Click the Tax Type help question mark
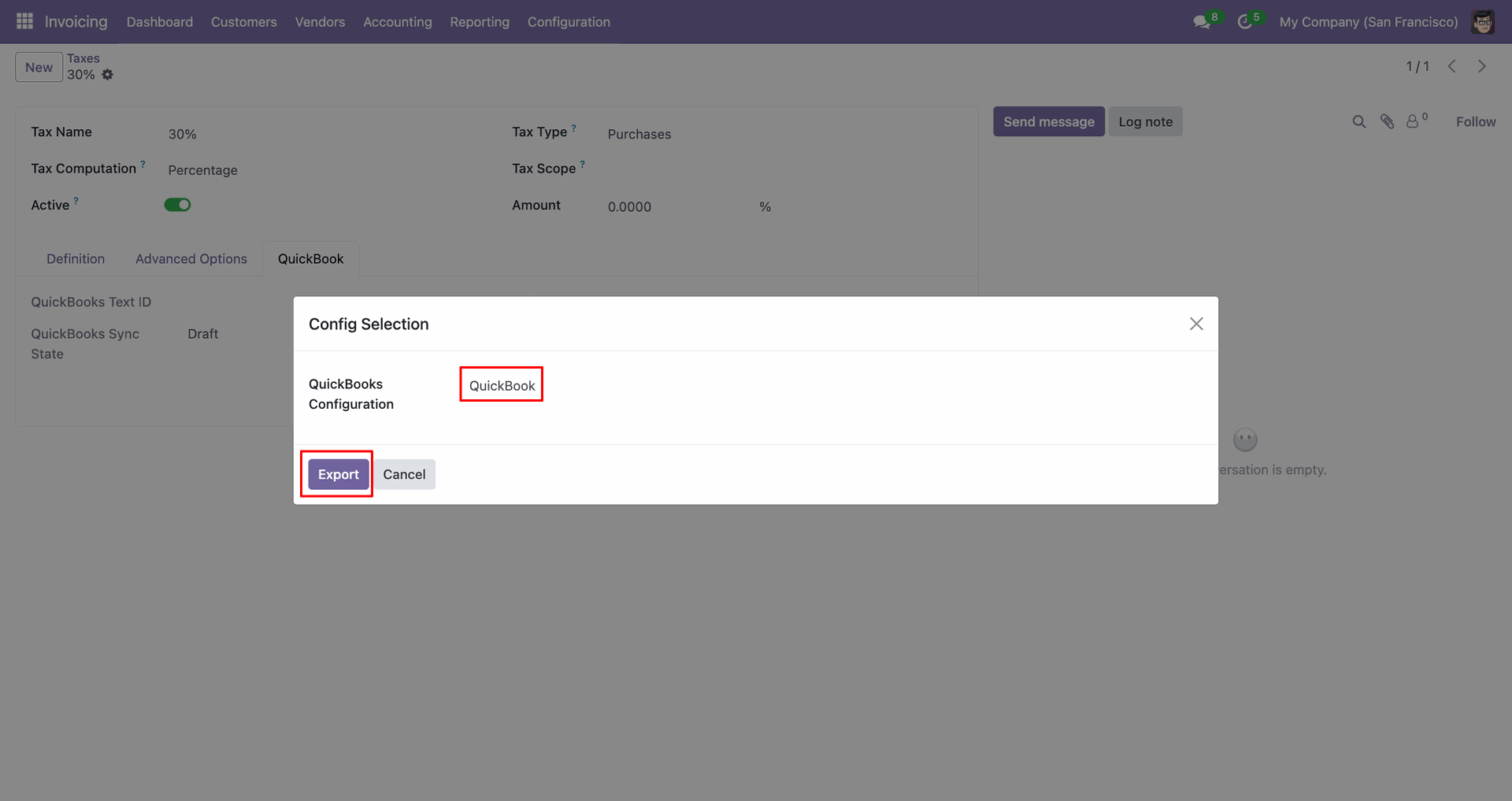The image size is (1512, 801). pyautogui.click(x=573, y=128)
